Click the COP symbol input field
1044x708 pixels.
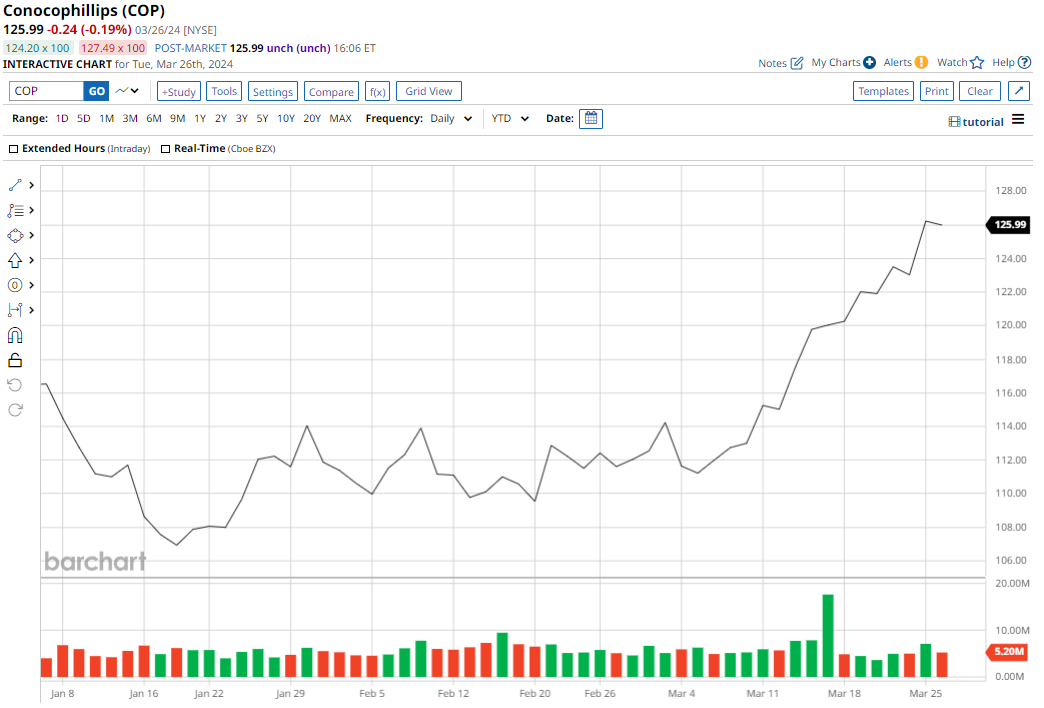46,91
